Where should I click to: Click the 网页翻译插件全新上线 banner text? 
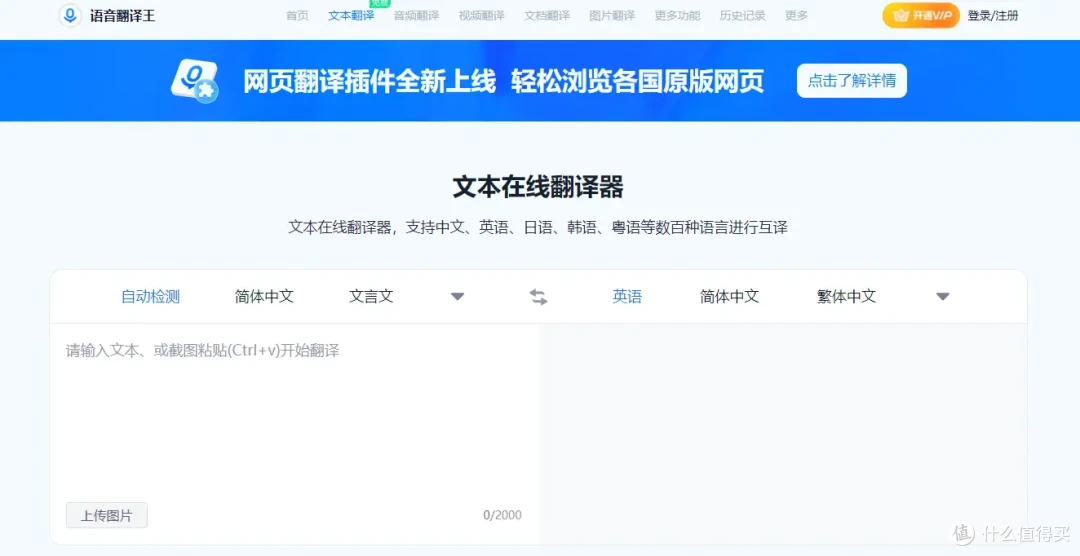pyautogui.click(x=369, y=81)
